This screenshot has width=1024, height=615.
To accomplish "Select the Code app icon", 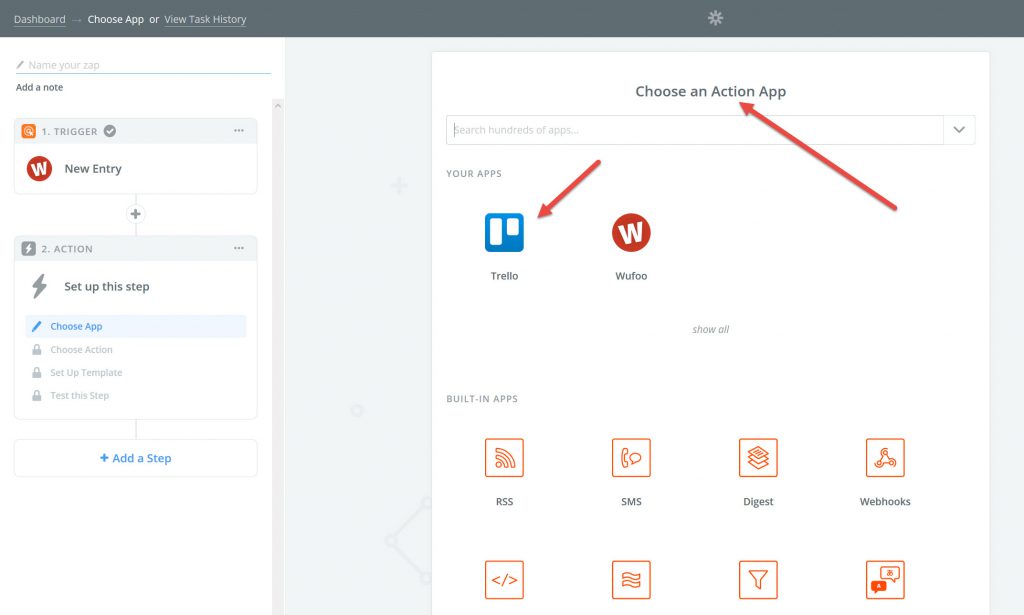I will [504, 579].
